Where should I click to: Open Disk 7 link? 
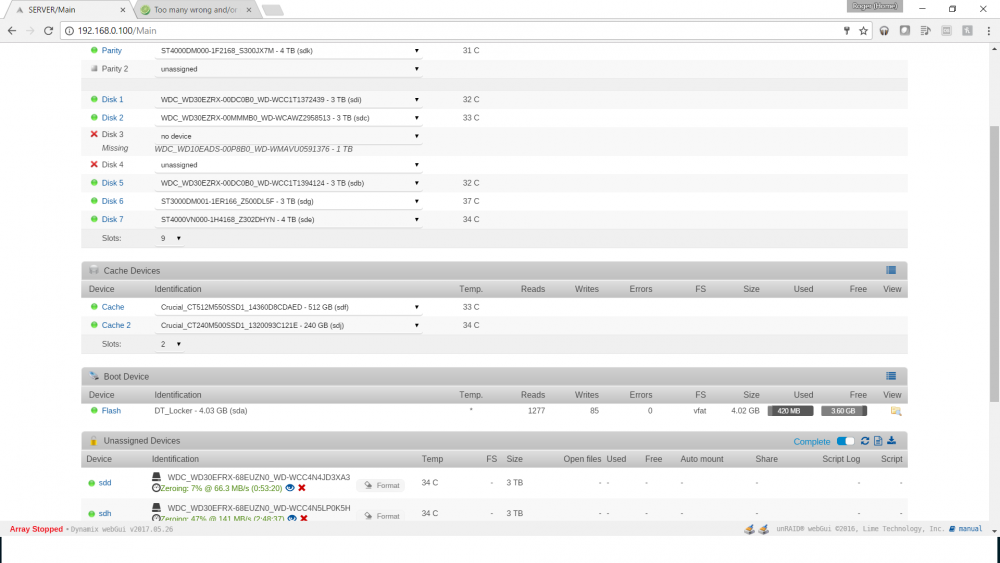tap(112, 219)
